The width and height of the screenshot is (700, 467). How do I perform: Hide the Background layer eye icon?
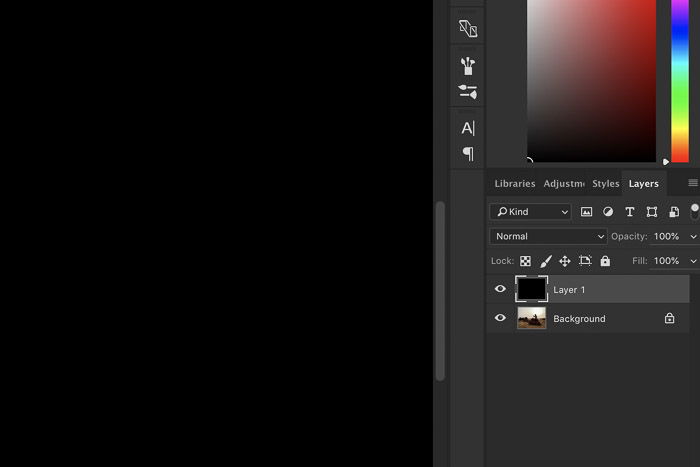(500, 318)
